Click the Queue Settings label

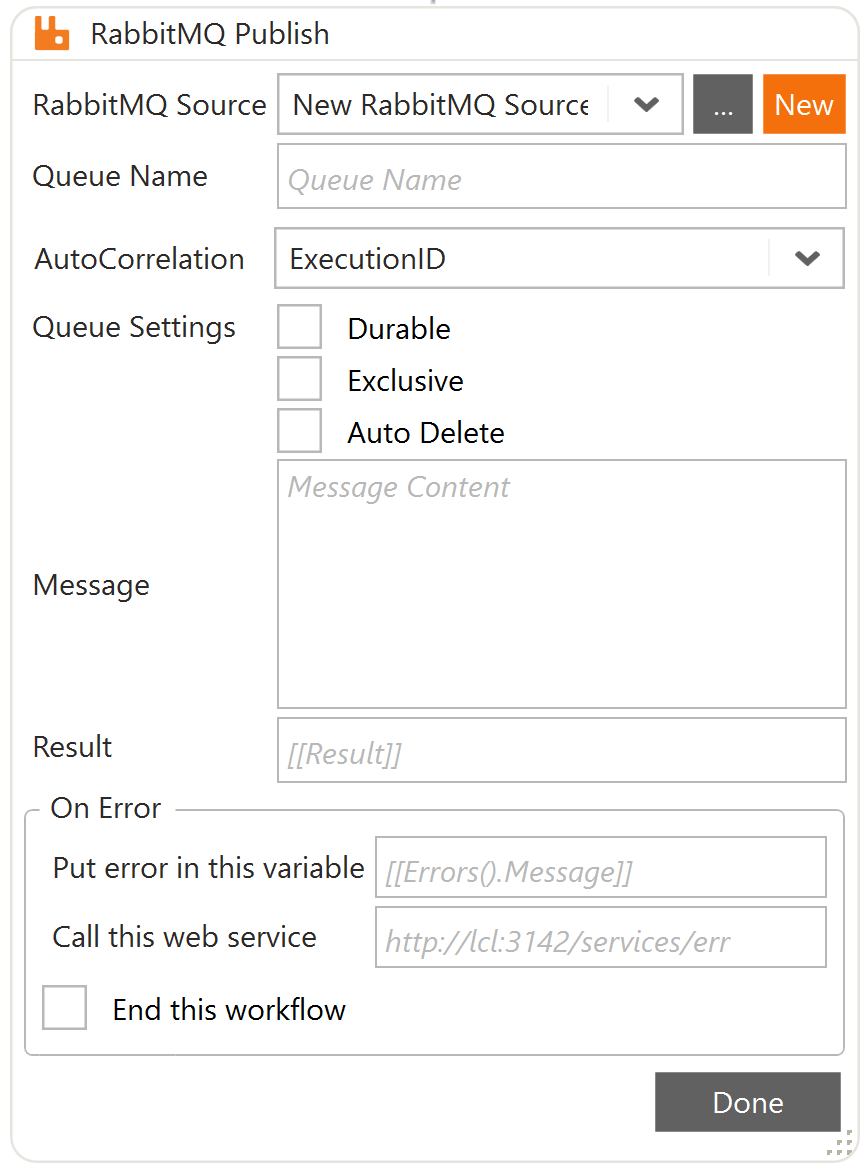tap(134, 326)
